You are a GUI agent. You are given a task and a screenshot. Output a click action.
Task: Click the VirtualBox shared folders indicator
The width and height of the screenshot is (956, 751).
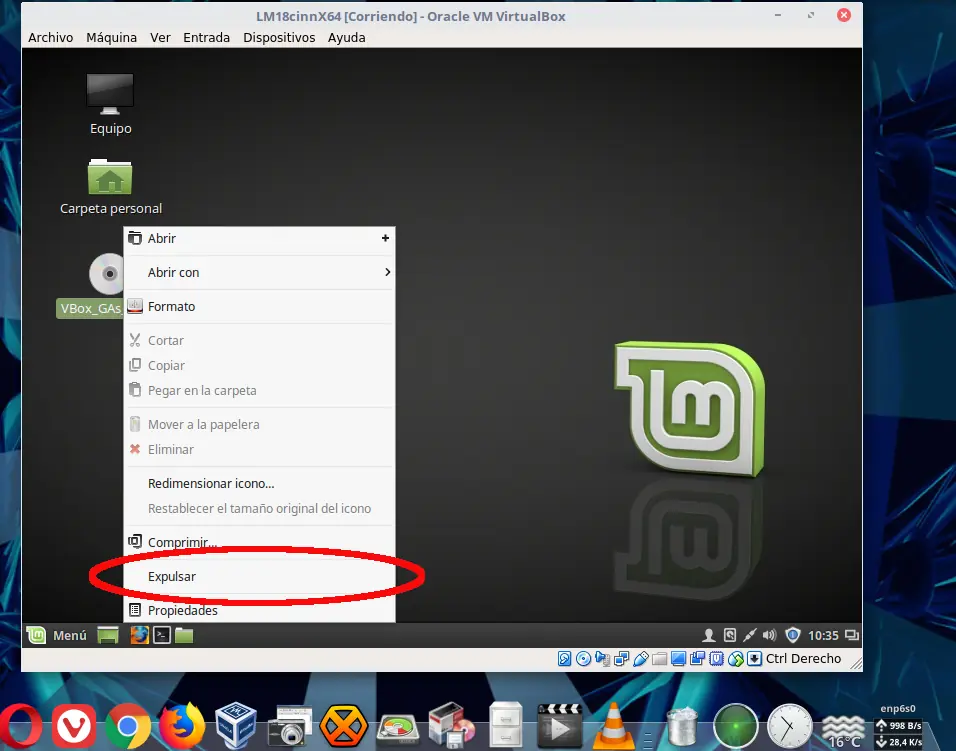(659, 658)
